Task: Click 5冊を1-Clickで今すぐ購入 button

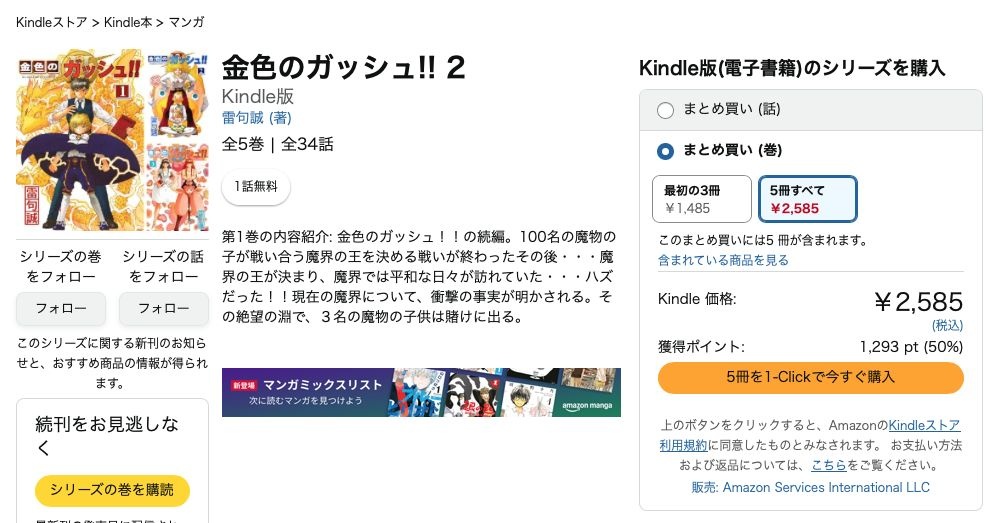Action: (810, 377)
